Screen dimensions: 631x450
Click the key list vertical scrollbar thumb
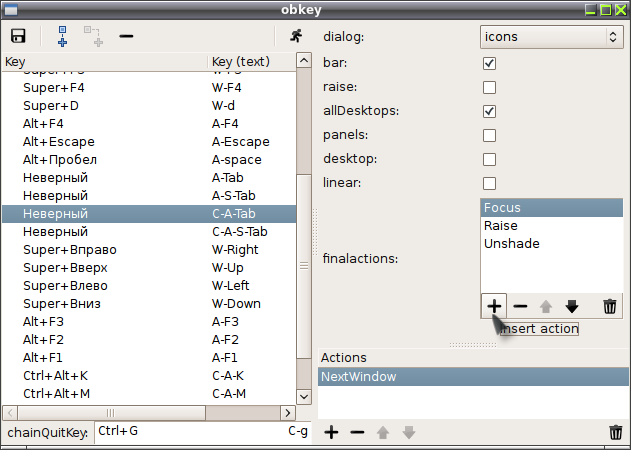pos(304,266)
